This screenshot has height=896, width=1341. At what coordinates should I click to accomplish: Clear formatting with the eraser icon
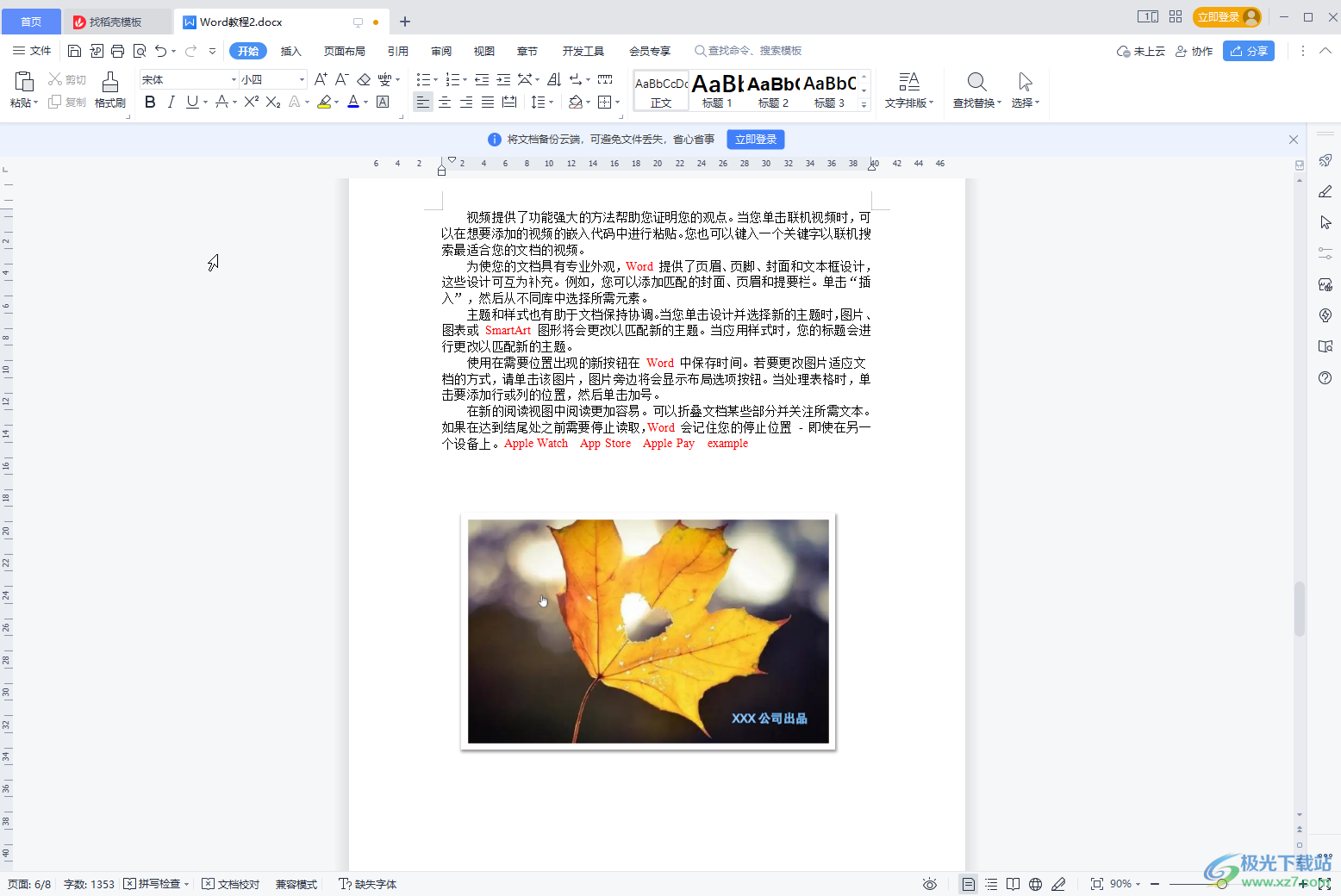coord(364,79)
